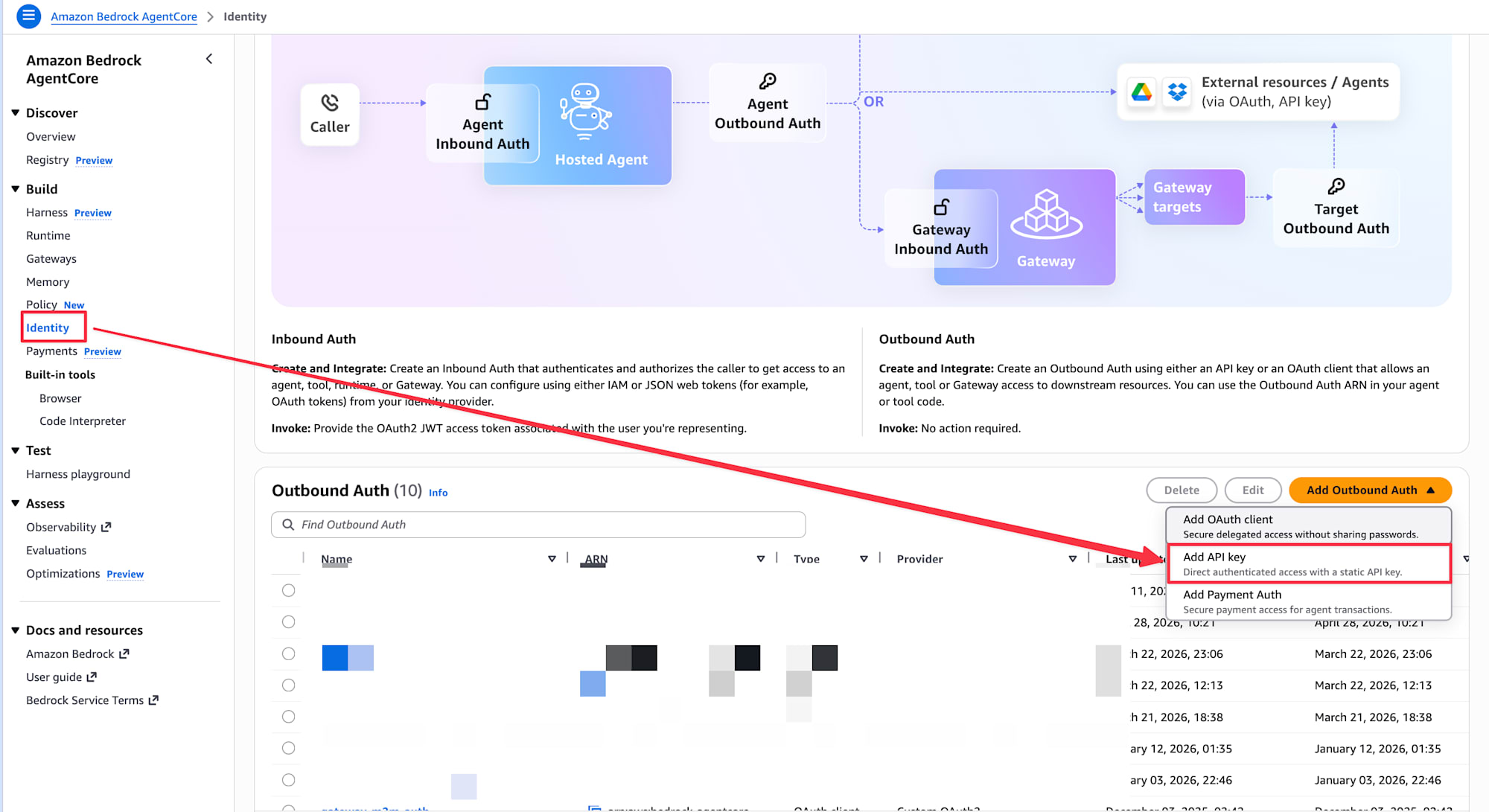Sort by the ARN column arrow

tap(761, 558)
